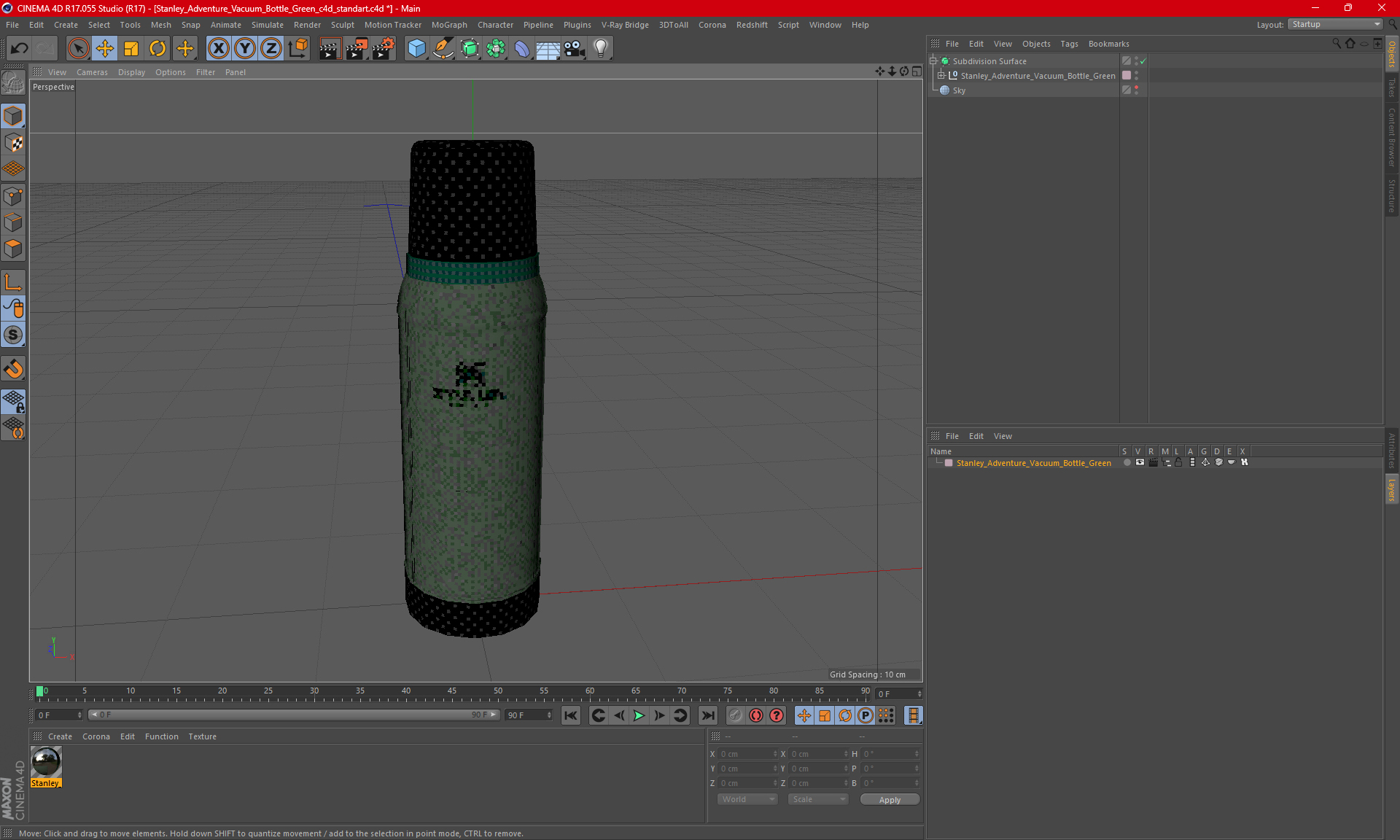This screenshot has width=1400, height=840.
Task: Toggle Subdivision Surface enable checkmark
Action: pyautogui.click(x=1143, y=61)
